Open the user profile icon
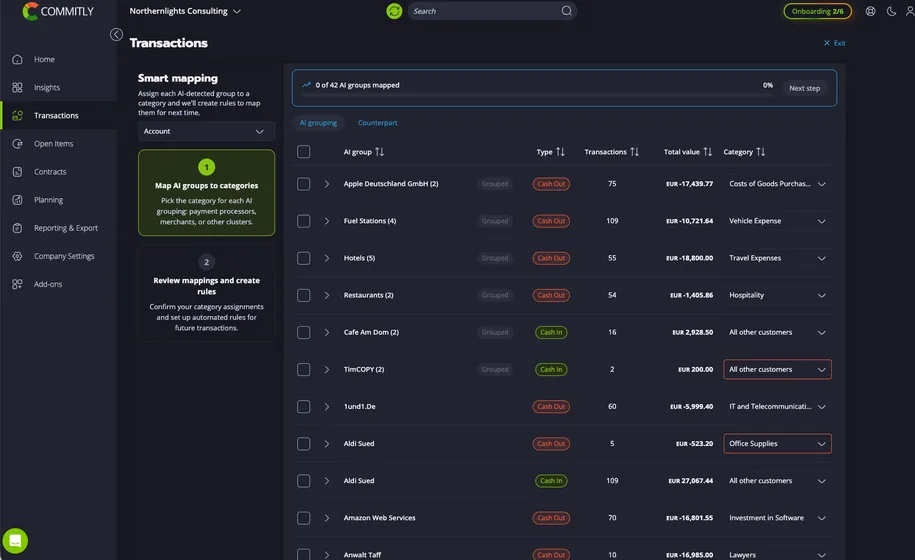This screenshot has height=560, width=915. click(910, 11)
